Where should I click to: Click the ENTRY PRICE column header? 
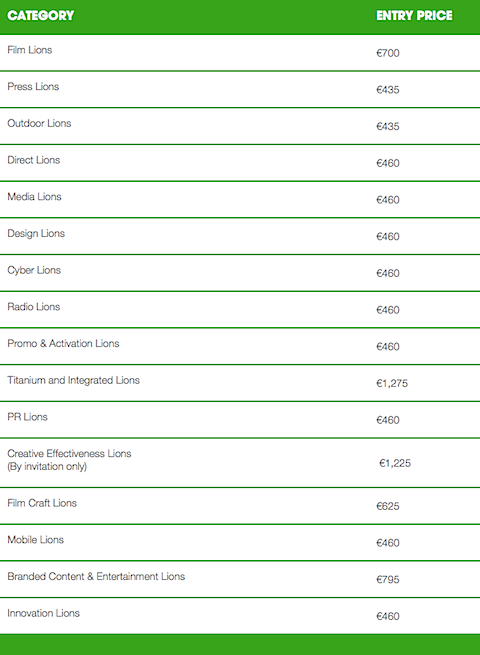414,15
